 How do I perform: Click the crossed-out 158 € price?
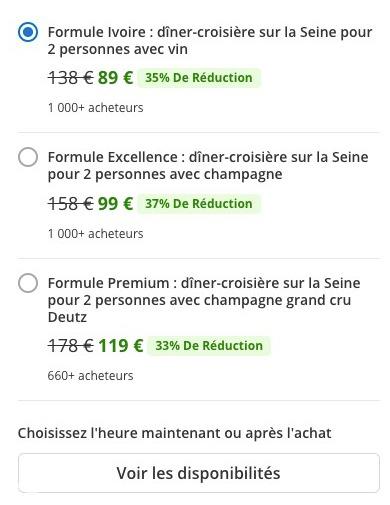tap(71, 204)
